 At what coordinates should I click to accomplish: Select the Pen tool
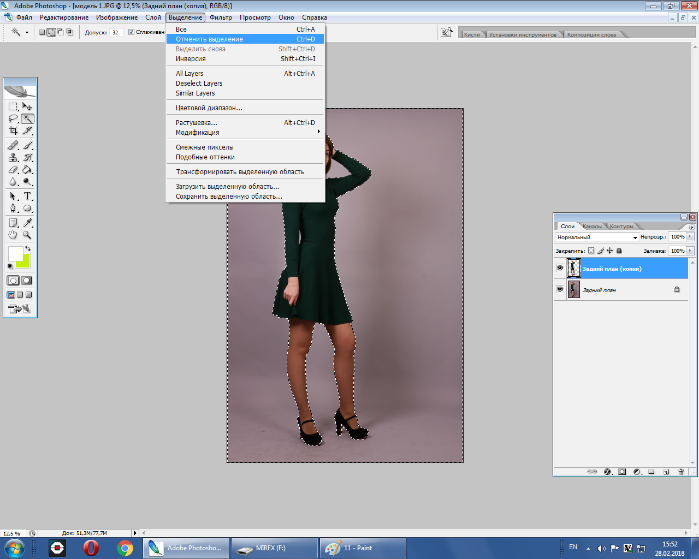[13, 208]
